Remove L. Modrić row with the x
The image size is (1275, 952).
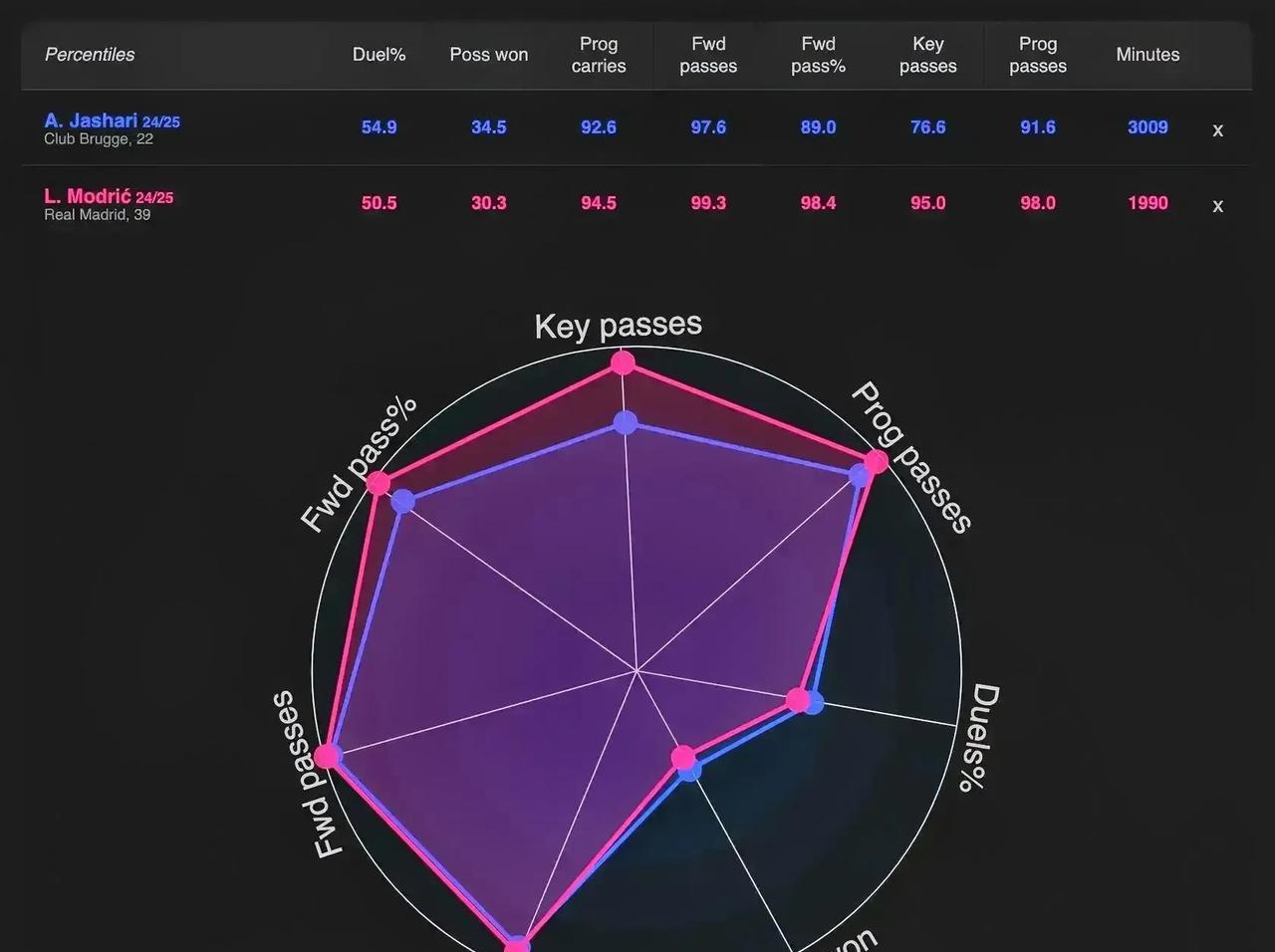tap(1217, 206)
